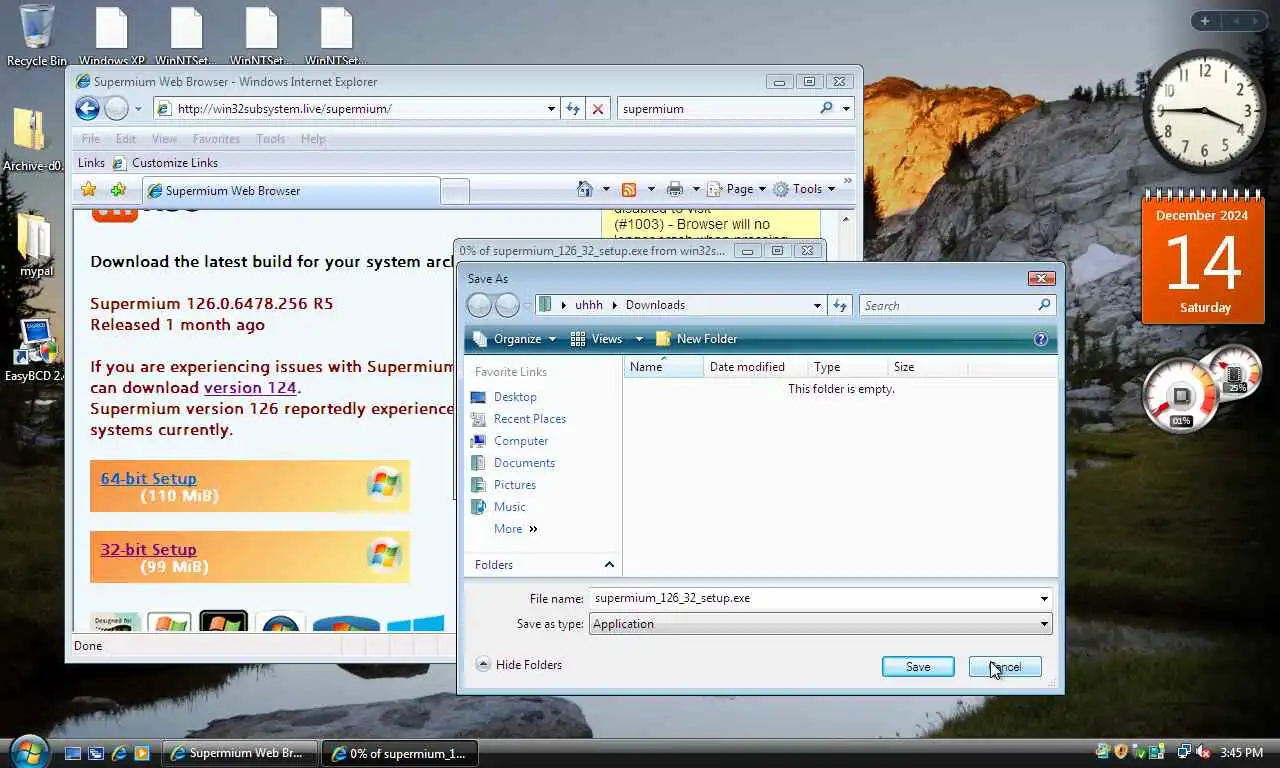Click the Cancel button
This screenshot has width=1280, height=768.
point(1005,667)
